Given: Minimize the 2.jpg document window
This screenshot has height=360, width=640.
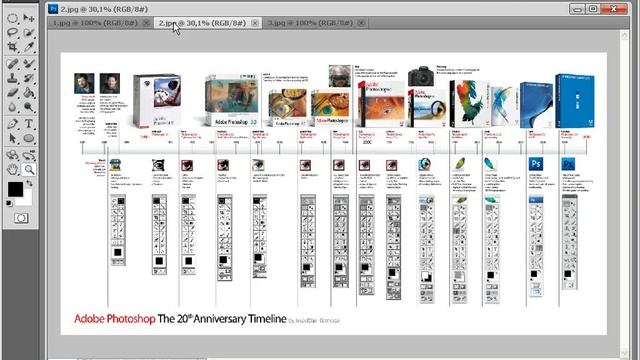Looking at the screenshot, I should pyautogui.click(x=577, y=9).
